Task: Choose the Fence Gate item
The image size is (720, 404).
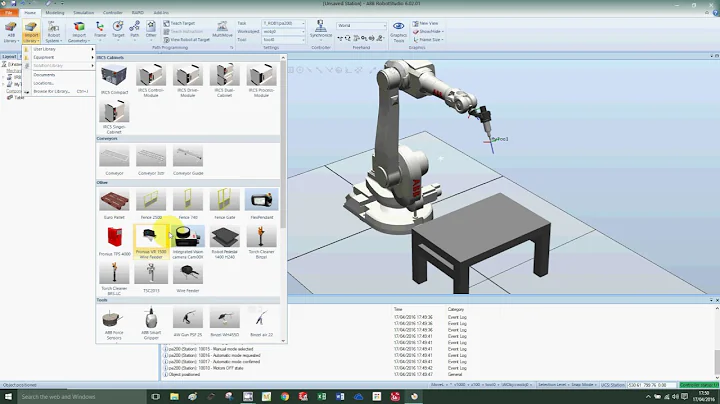Action: click(225, 204)
